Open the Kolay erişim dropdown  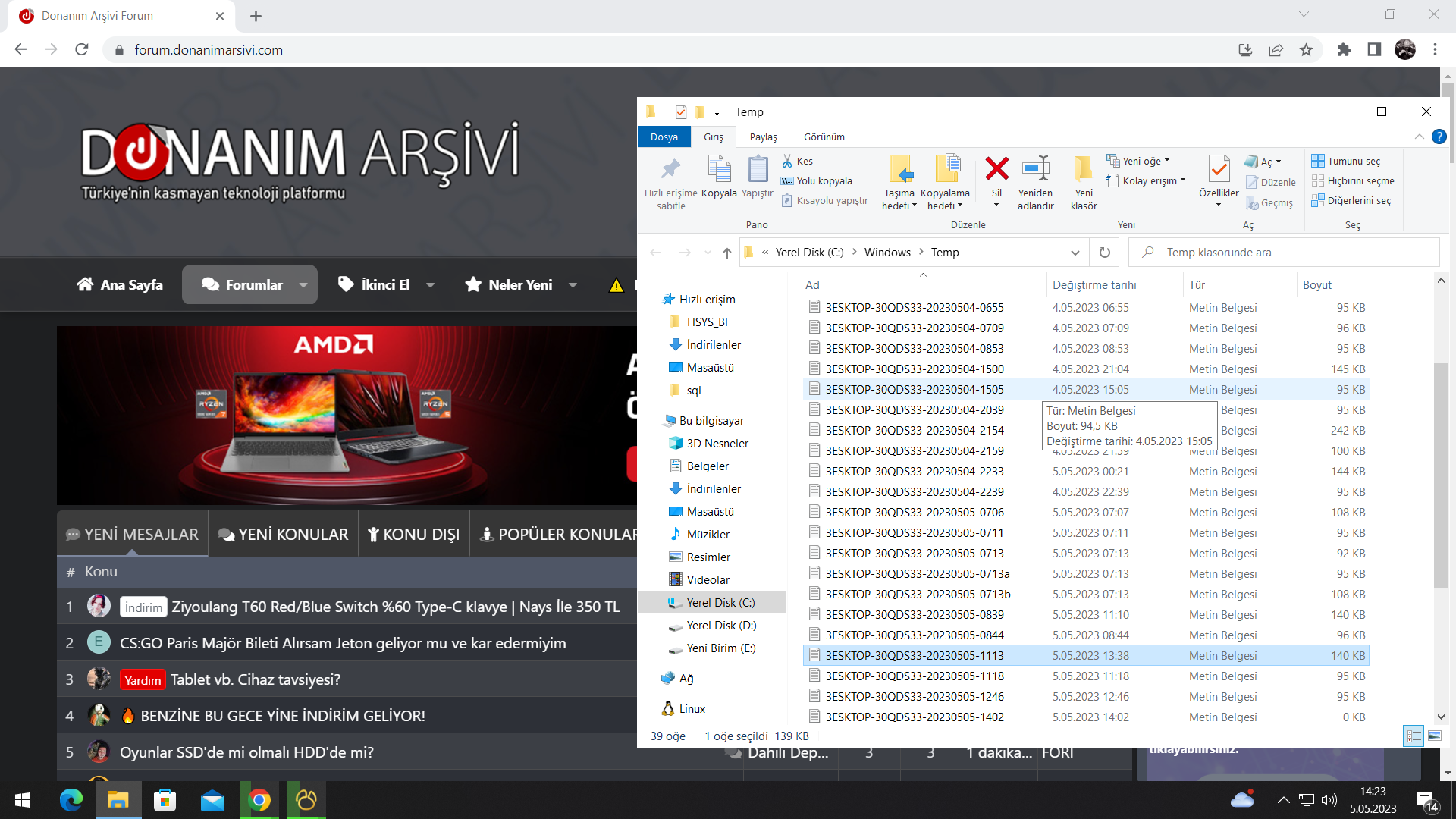pos(1146,180)
